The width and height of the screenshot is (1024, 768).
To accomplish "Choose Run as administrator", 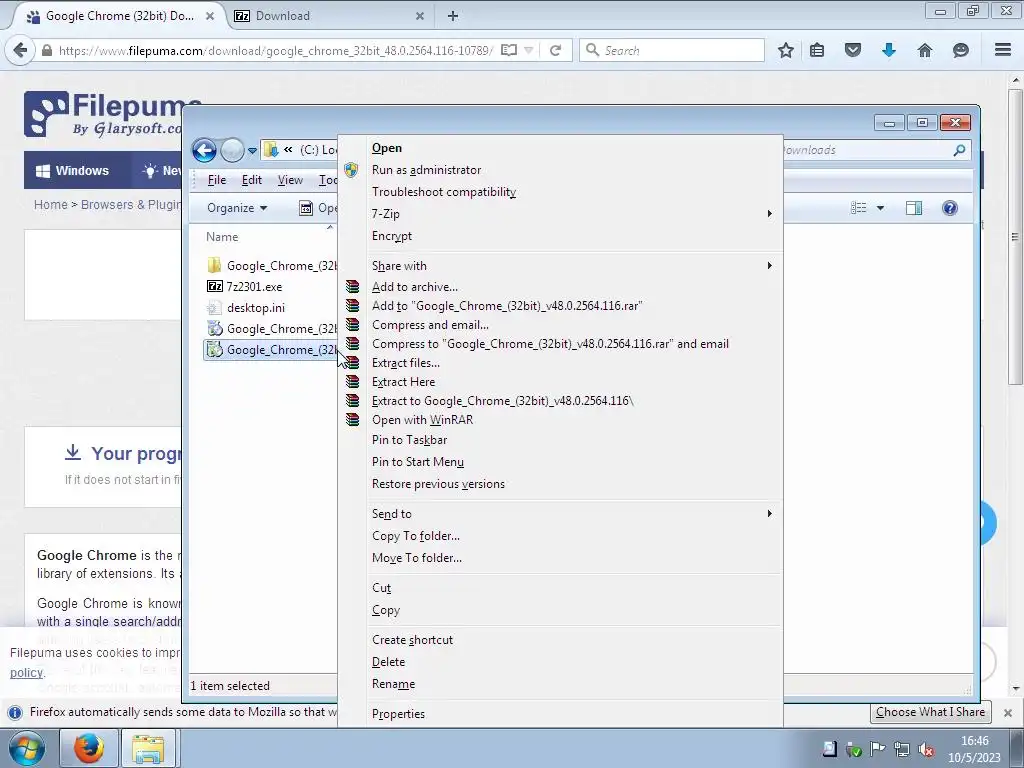I will tap(426, 170).
